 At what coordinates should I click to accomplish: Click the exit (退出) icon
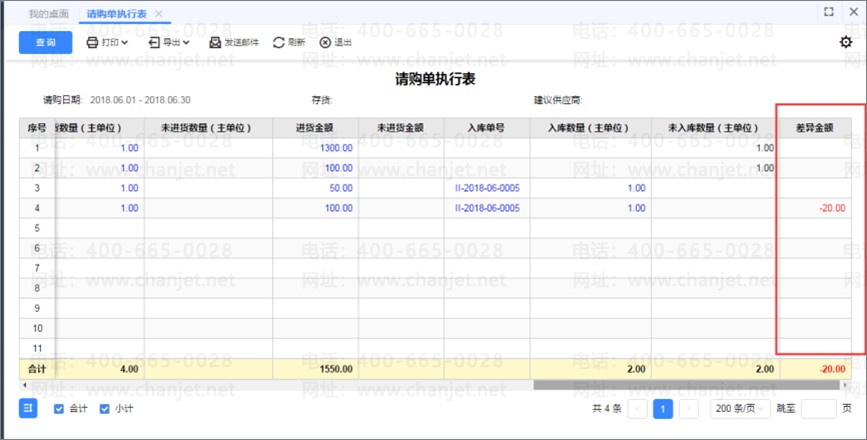[325, 43]
